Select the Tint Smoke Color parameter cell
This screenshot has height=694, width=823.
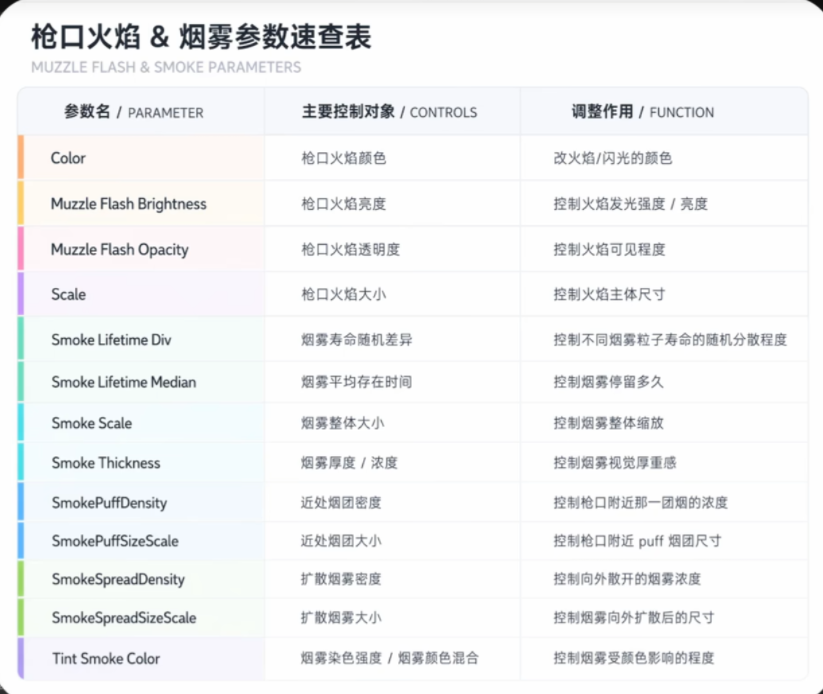141,658
